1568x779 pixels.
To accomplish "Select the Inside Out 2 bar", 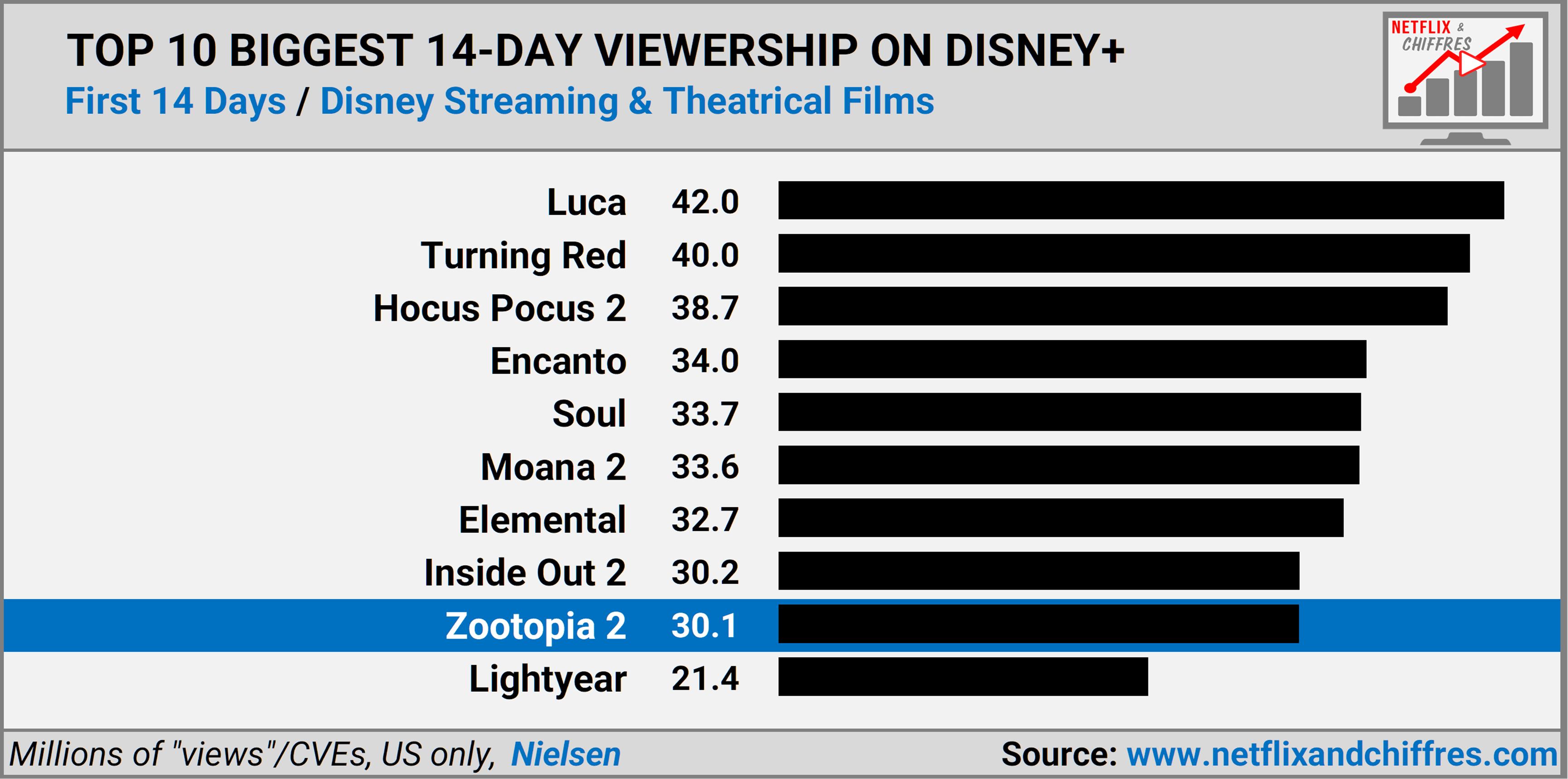I will [x=1038, y=570].
